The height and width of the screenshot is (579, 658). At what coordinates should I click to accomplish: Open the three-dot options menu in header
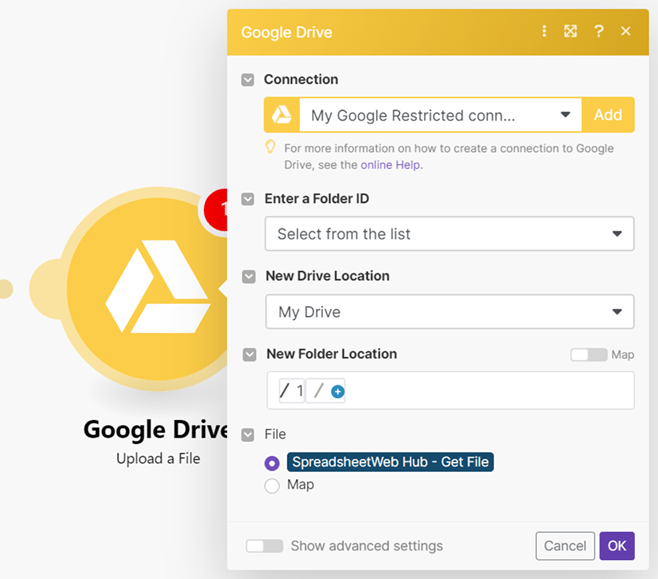coord(544,31)
